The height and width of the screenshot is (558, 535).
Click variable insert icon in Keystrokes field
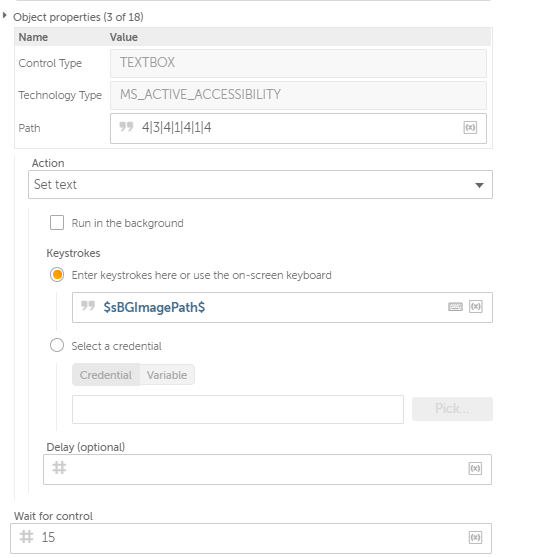click(x=476, y=307)
